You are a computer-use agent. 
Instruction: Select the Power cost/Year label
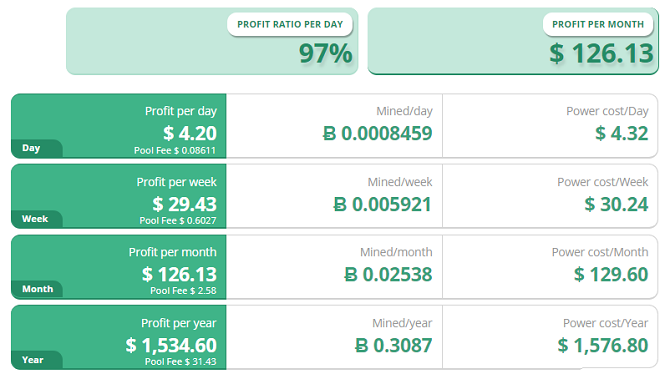(605, 323)
